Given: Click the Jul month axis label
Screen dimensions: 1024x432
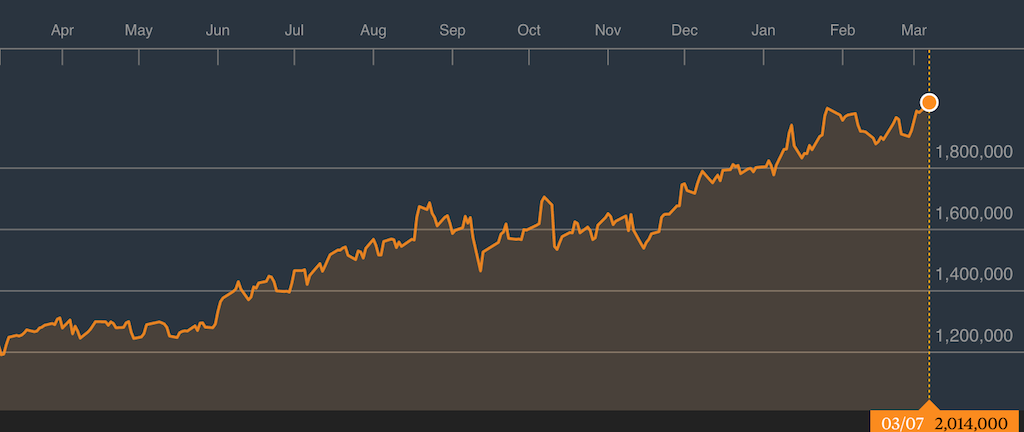Looking at the screenshot, I should pyautogui.click(x=294, y=30).
